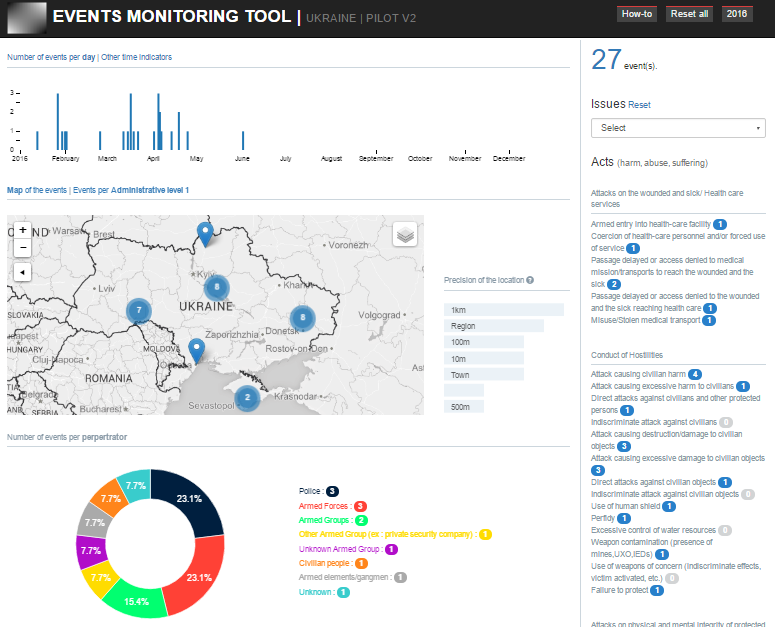This screenshot has width=775, height=627.
Task: Click the help icon beside Precision of the location
Action: [530, 281]
